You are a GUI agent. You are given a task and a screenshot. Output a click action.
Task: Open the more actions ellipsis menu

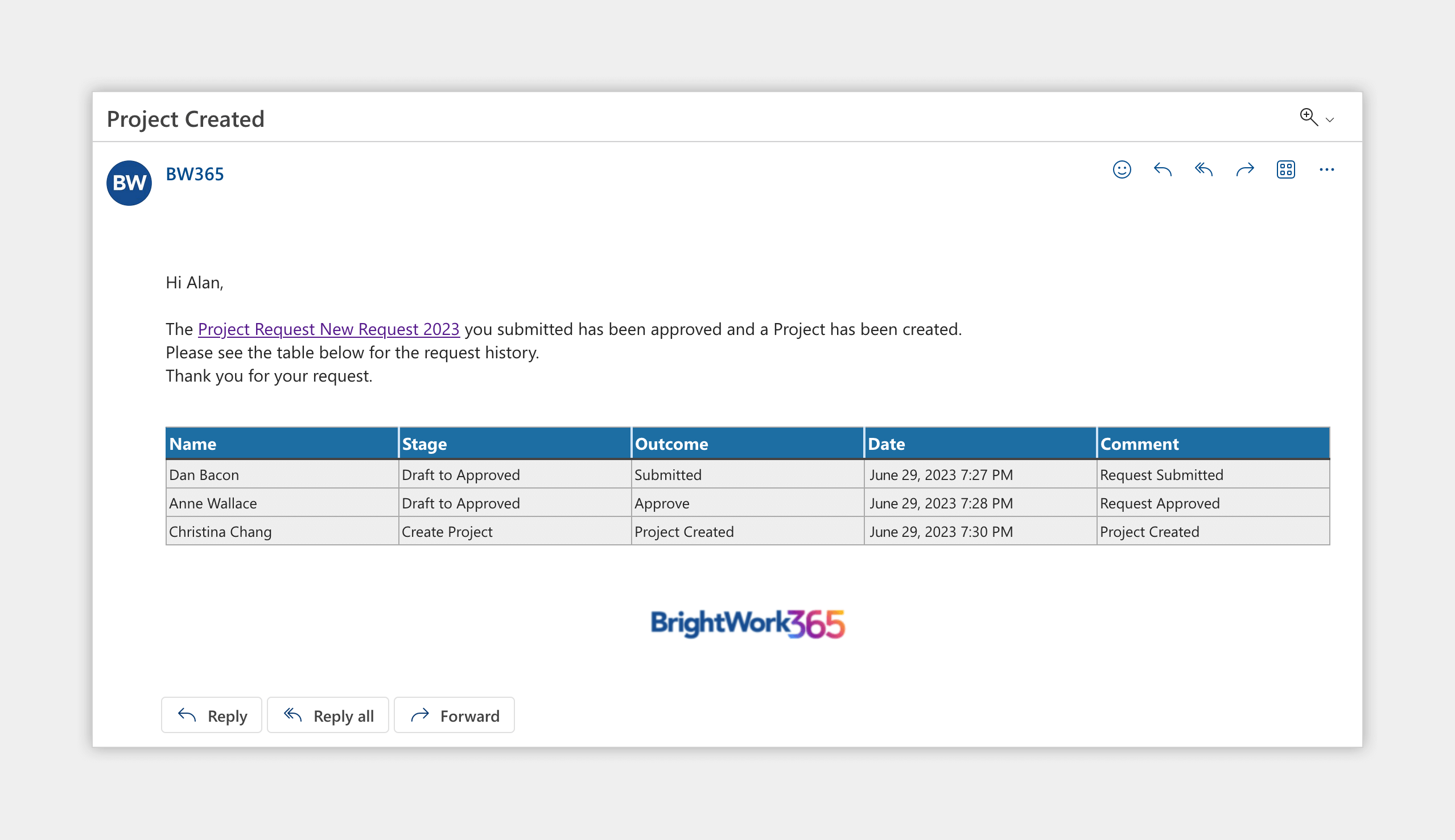1326,169
